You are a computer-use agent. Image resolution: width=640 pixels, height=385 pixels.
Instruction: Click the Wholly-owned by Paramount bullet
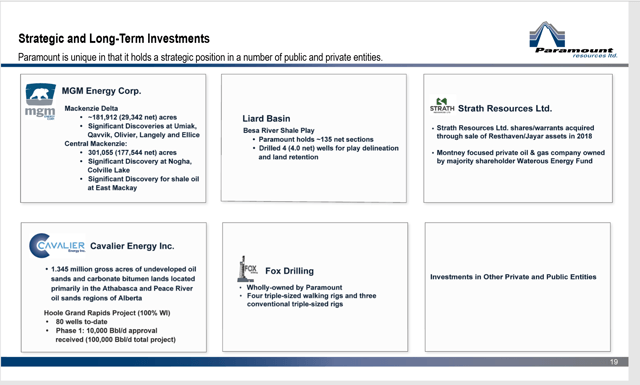click(294, 287)
